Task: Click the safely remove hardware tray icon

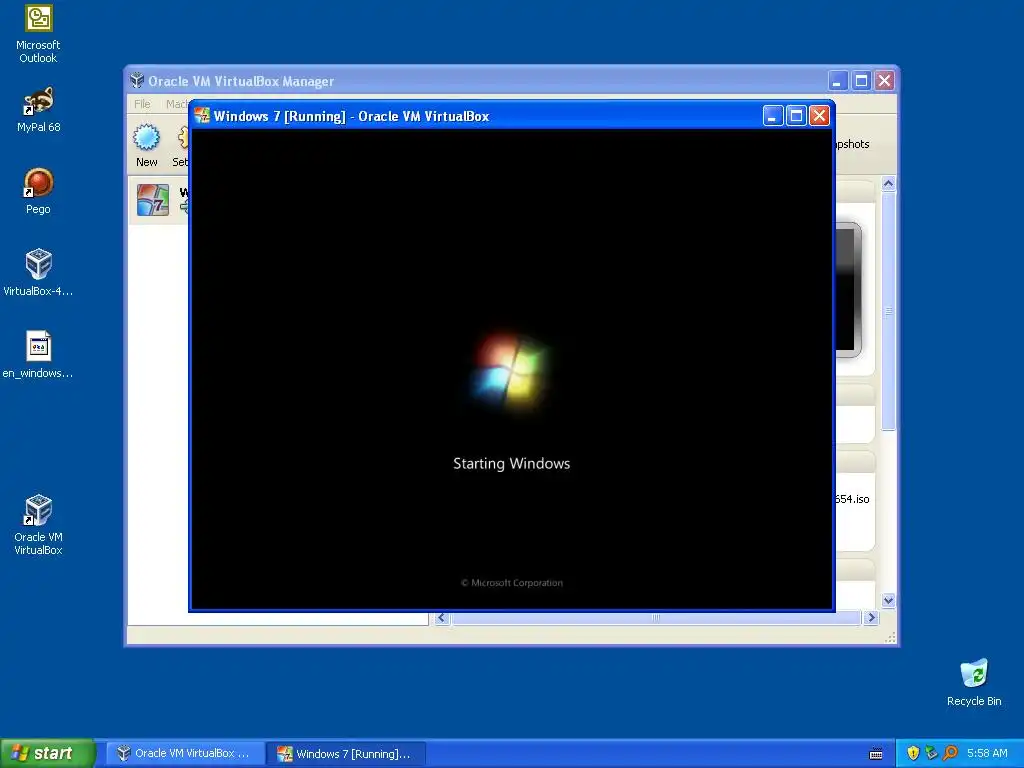Action: (x=931, y=753)
